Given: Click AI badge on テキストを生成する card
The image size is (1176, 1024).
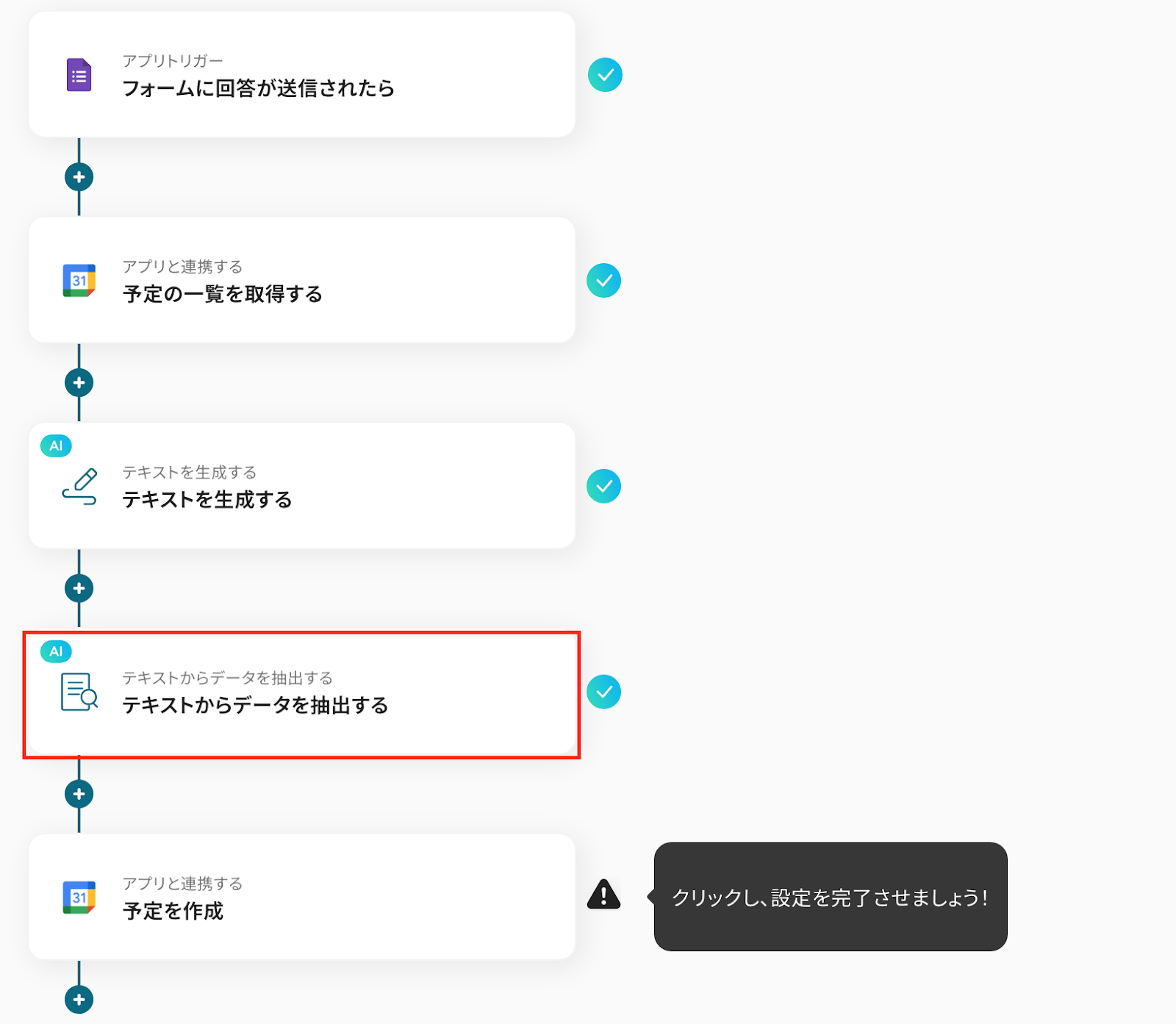Looking at the screenshot, I should [x=56, y=445].
